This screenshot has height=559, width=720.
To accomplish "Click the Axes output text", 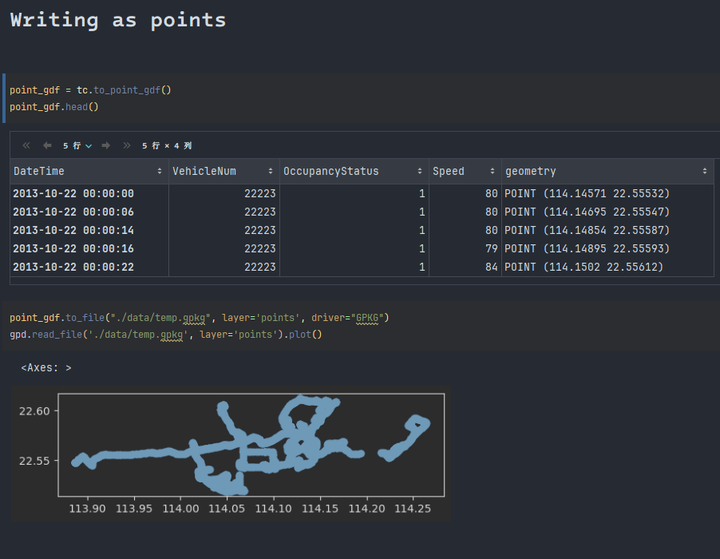I will click(x=46, y=368).
